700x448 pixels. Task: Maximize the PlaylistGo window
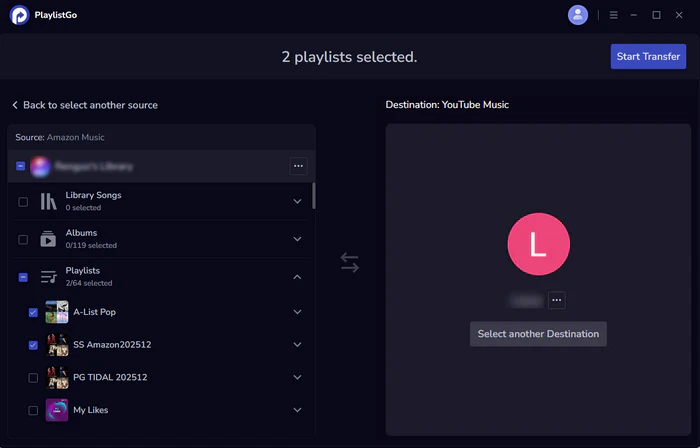656,15
